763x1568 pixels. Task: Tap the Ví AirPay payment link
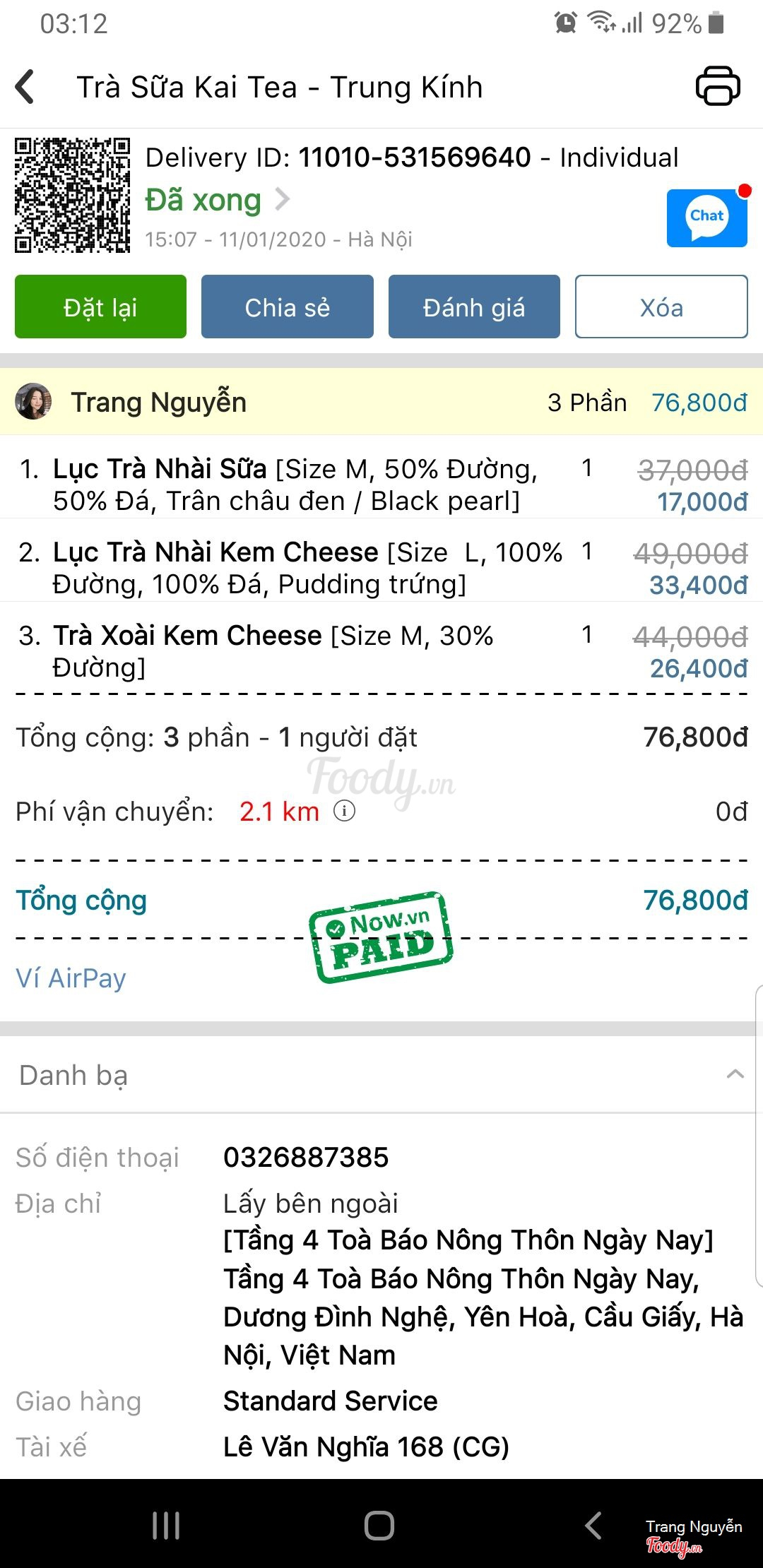point(71,978)
